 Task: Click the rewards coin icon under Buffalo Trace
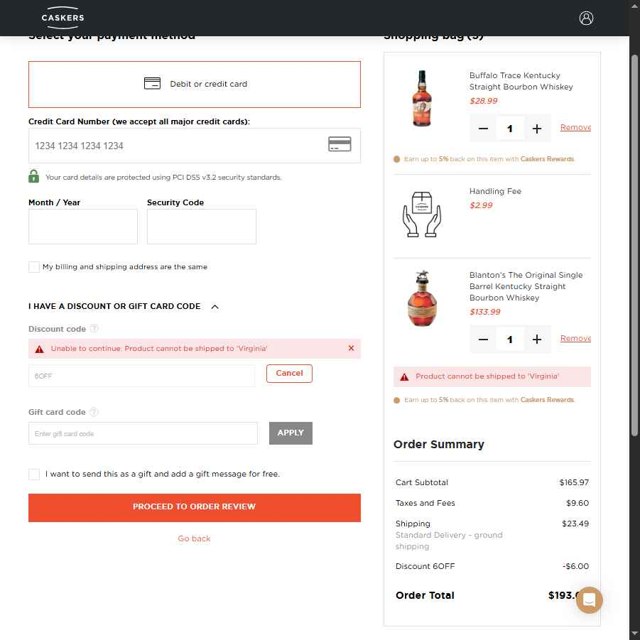pos(396,159)
